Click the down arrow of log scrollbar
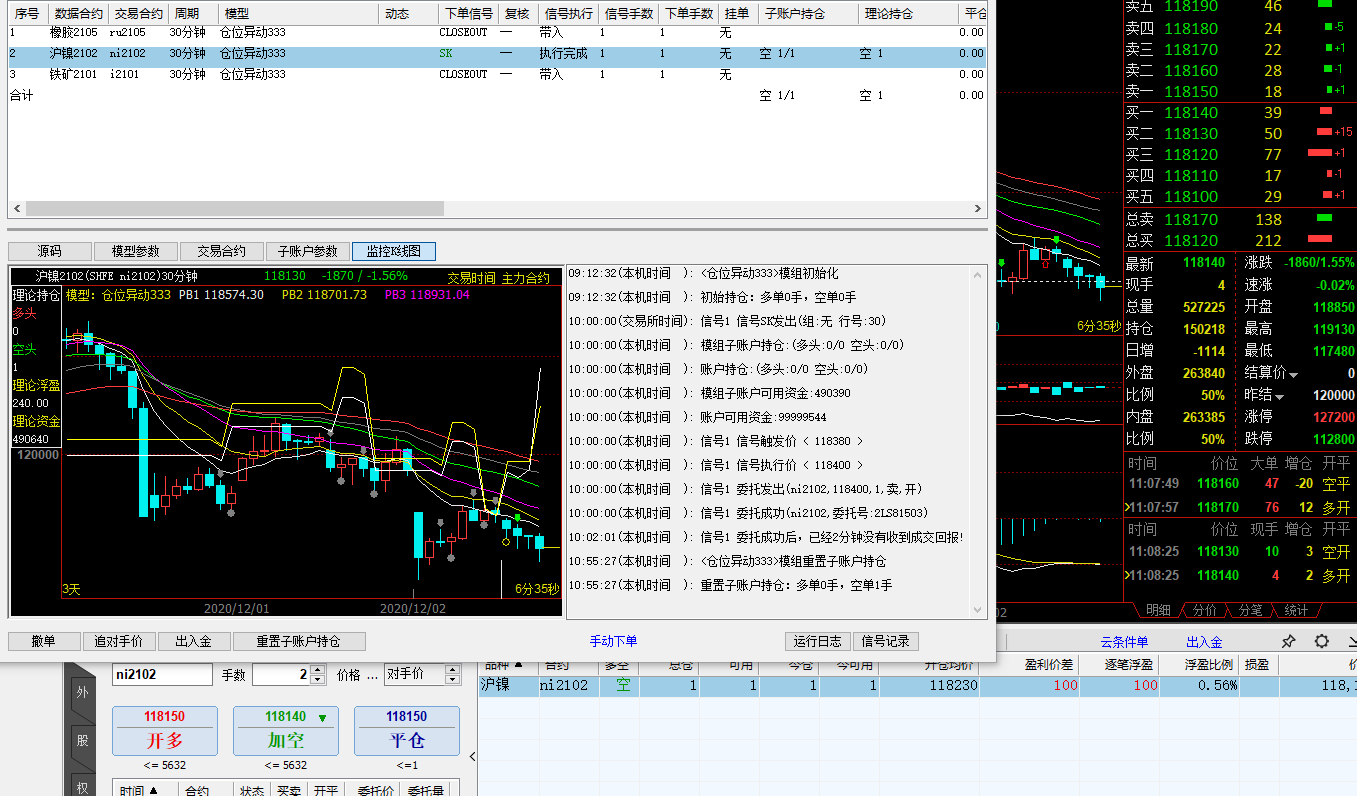Screen dimensions: 1357x796 (x=978, y=609)
